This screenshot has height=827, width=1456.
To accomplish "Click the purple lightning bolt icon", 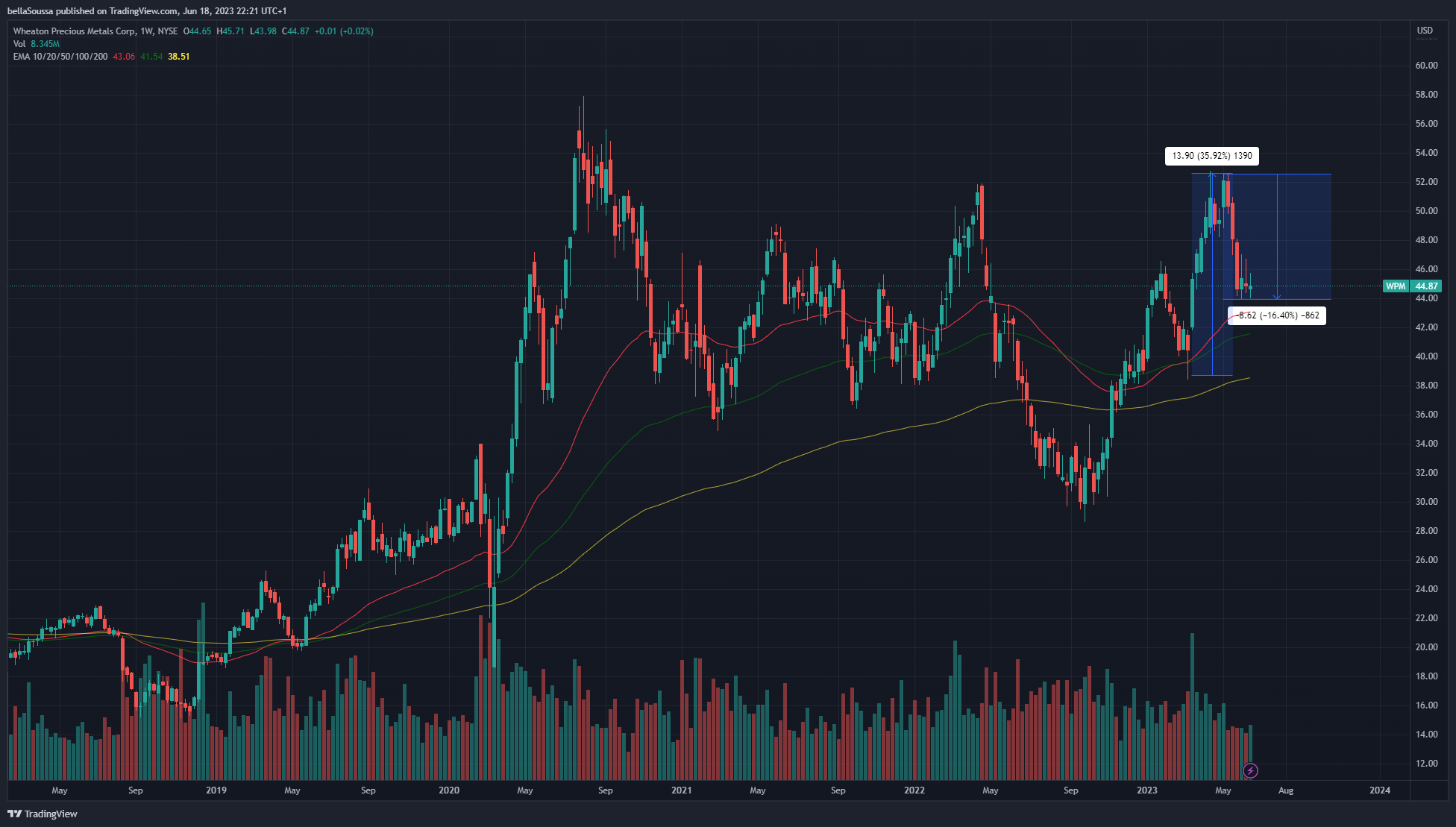I will click(x=1251, y=770).
